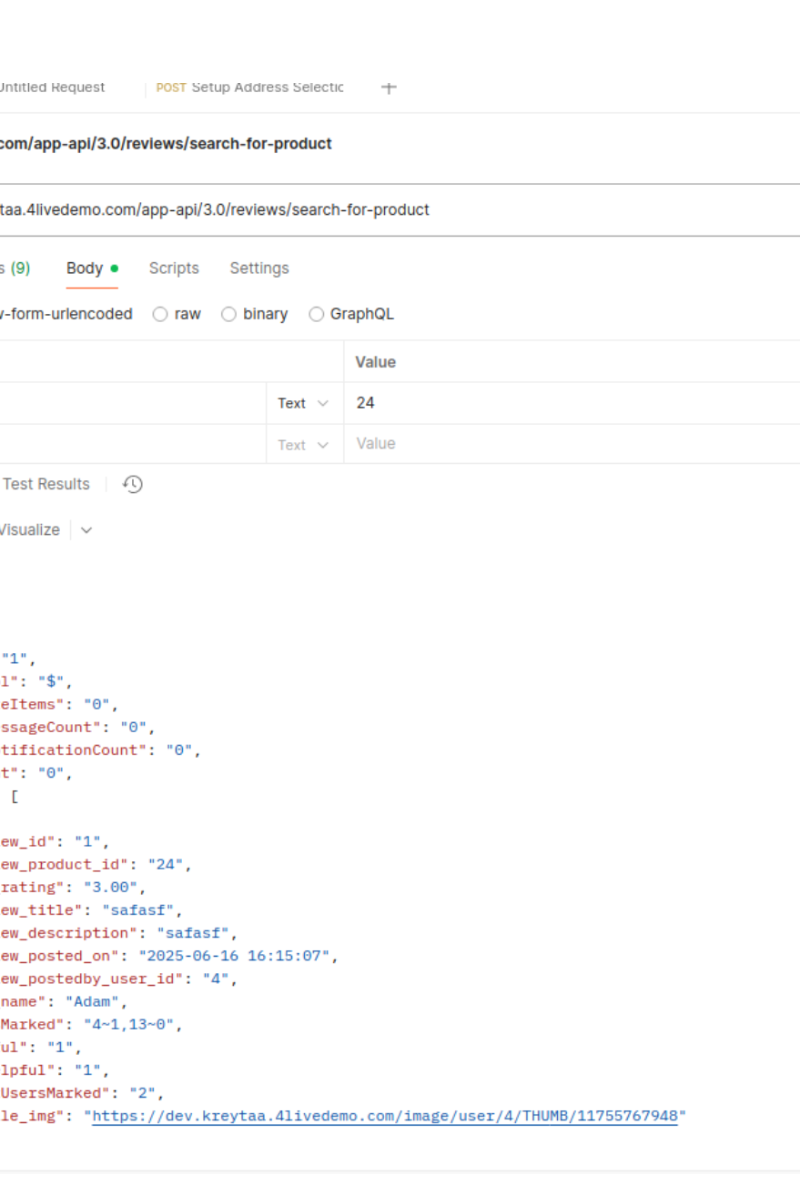Open Text type dropdown for value 24
800x1200 pixels.
[x=303, y=403]
